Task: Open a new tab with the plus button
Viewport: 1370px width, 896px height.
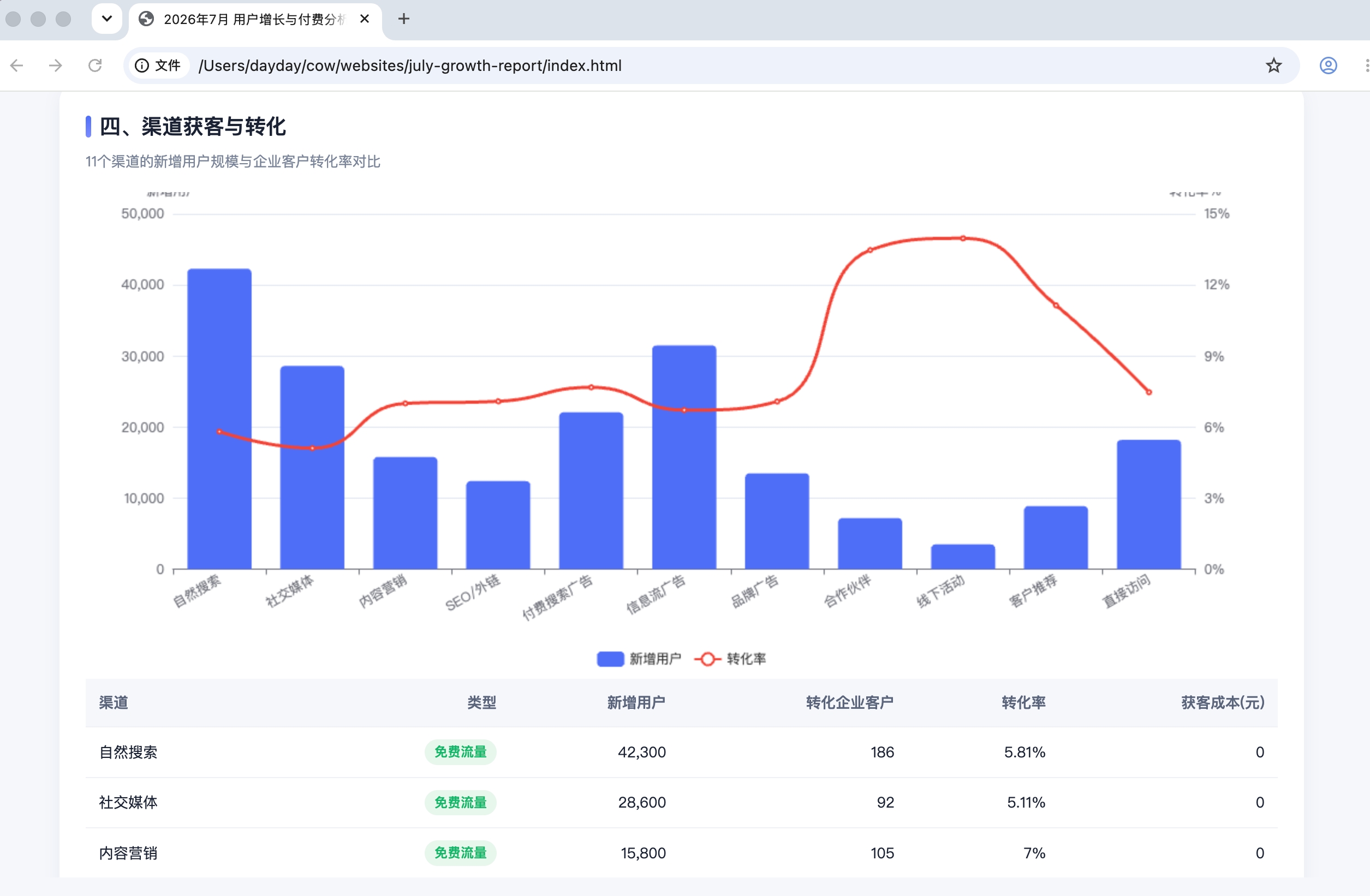Action: coord(404,19)
